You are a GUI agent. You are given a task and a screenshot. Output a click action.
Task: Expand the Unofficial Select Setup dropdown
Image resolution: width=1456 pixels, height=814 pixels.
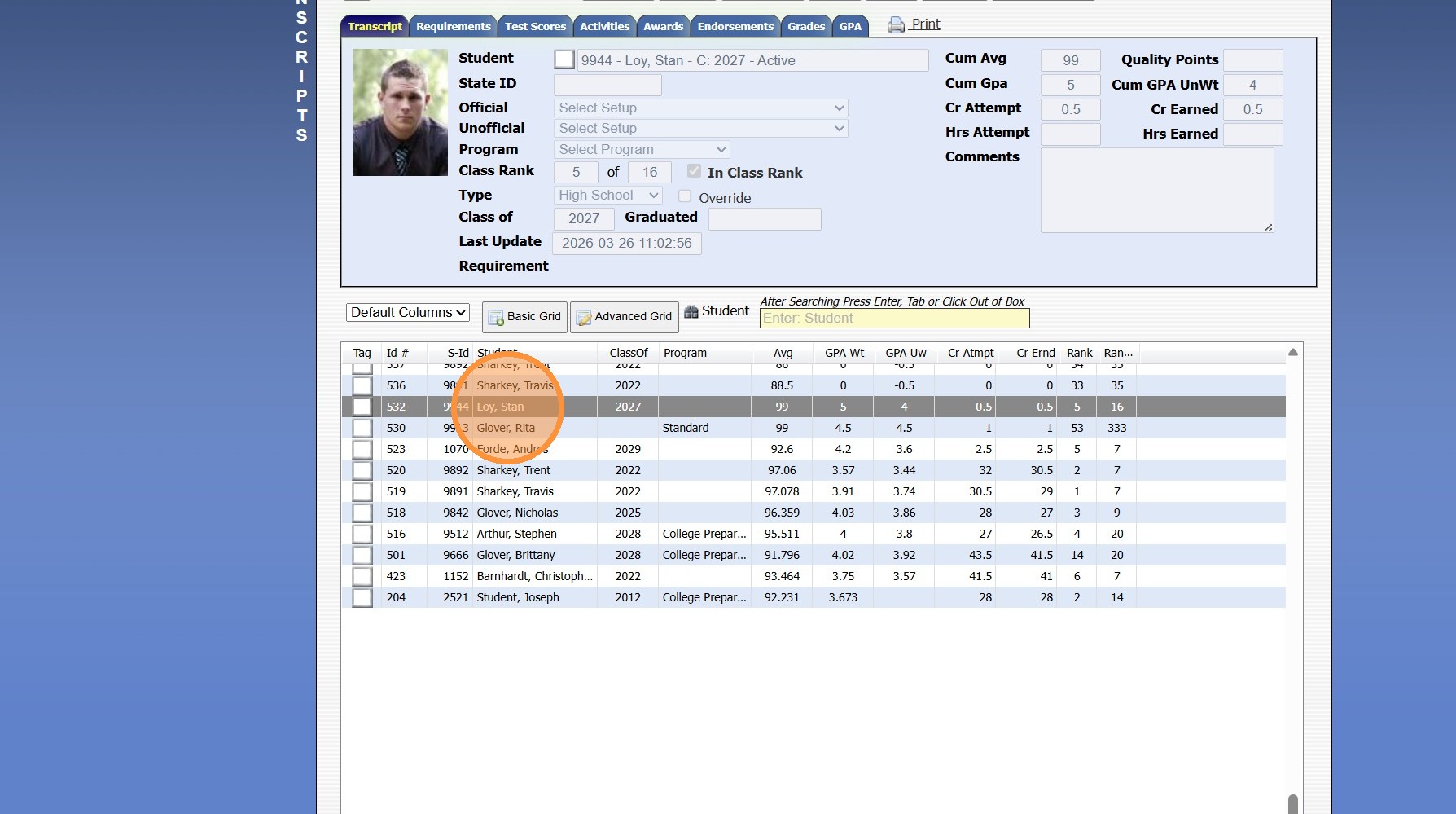[x=700, y=128]
